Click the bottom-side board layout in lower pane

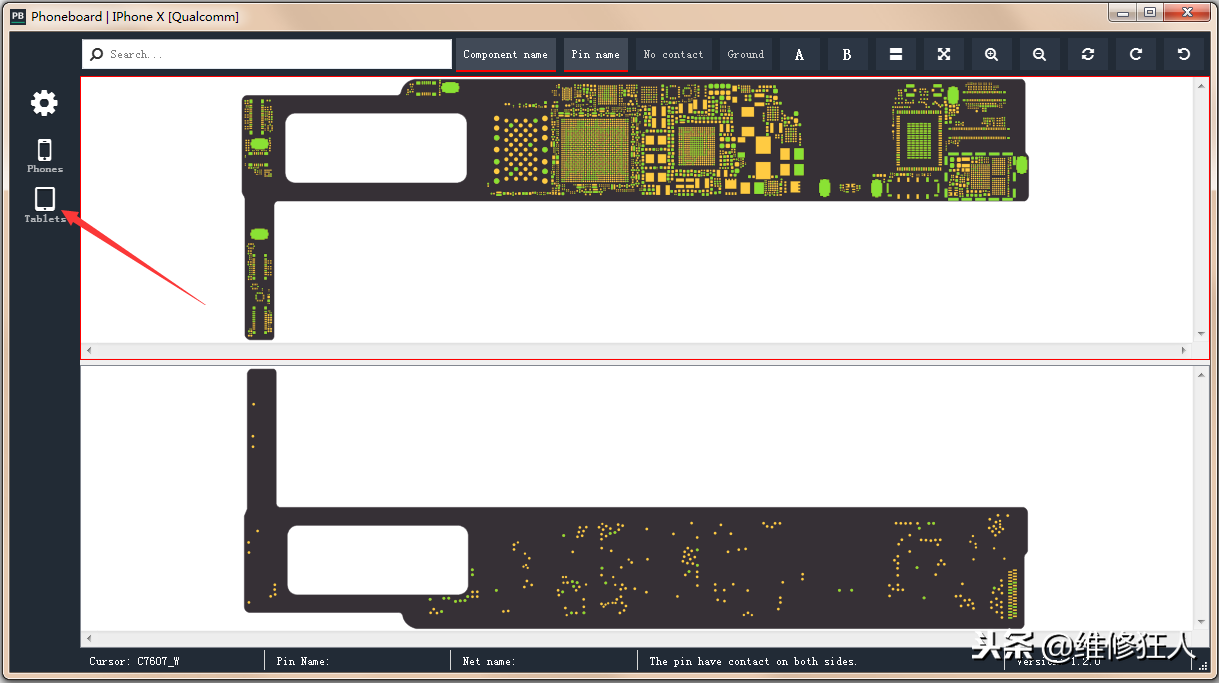coord(636,499)
